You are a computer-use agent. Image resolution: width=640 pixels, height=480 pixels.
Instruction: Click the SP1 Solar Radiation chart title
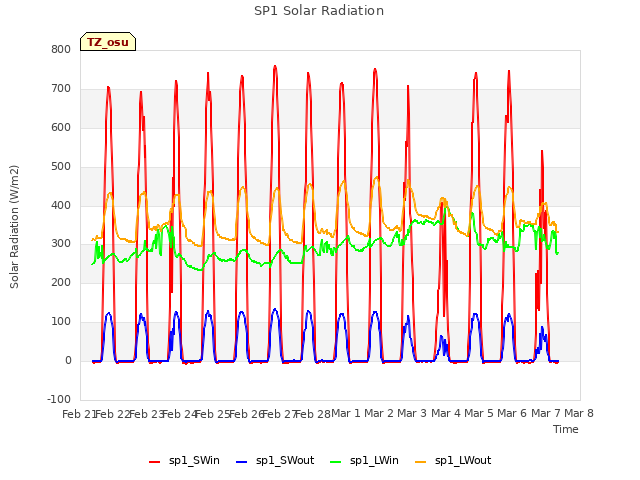[319, 11]
